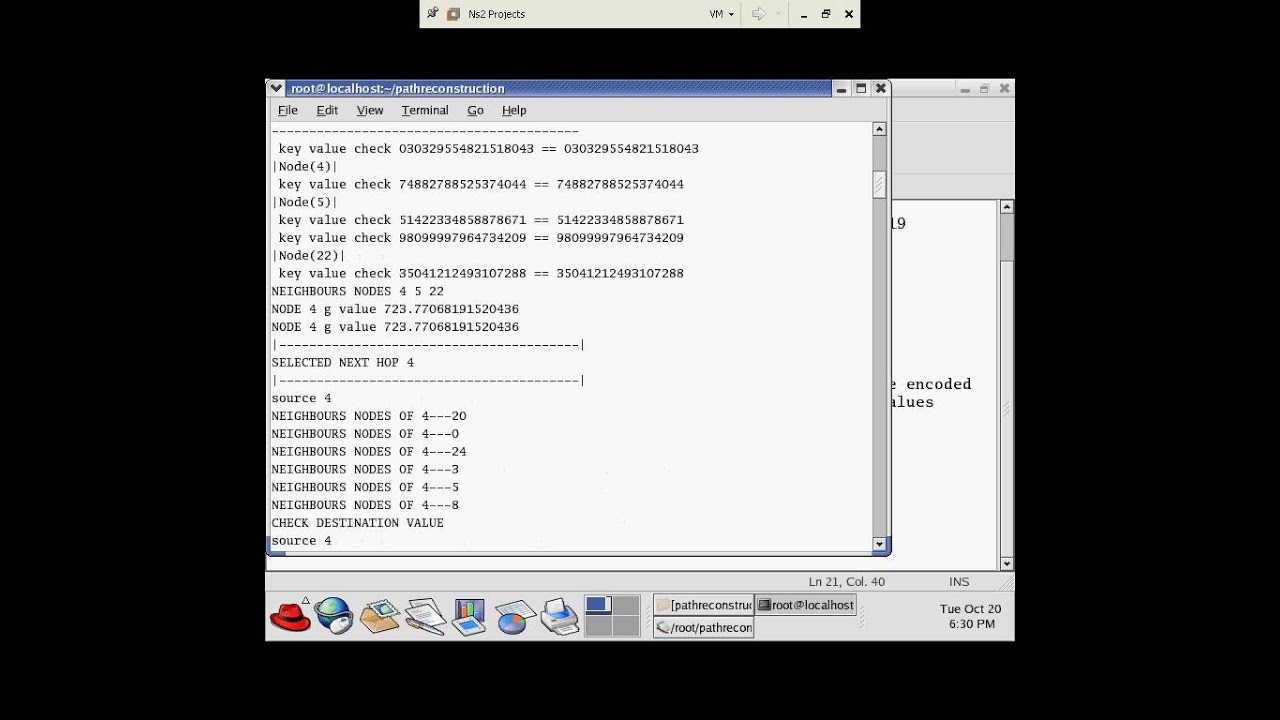Open the terminal window menu arrow
This screenshot has height=720, width=1280.
tap(276, 88)
